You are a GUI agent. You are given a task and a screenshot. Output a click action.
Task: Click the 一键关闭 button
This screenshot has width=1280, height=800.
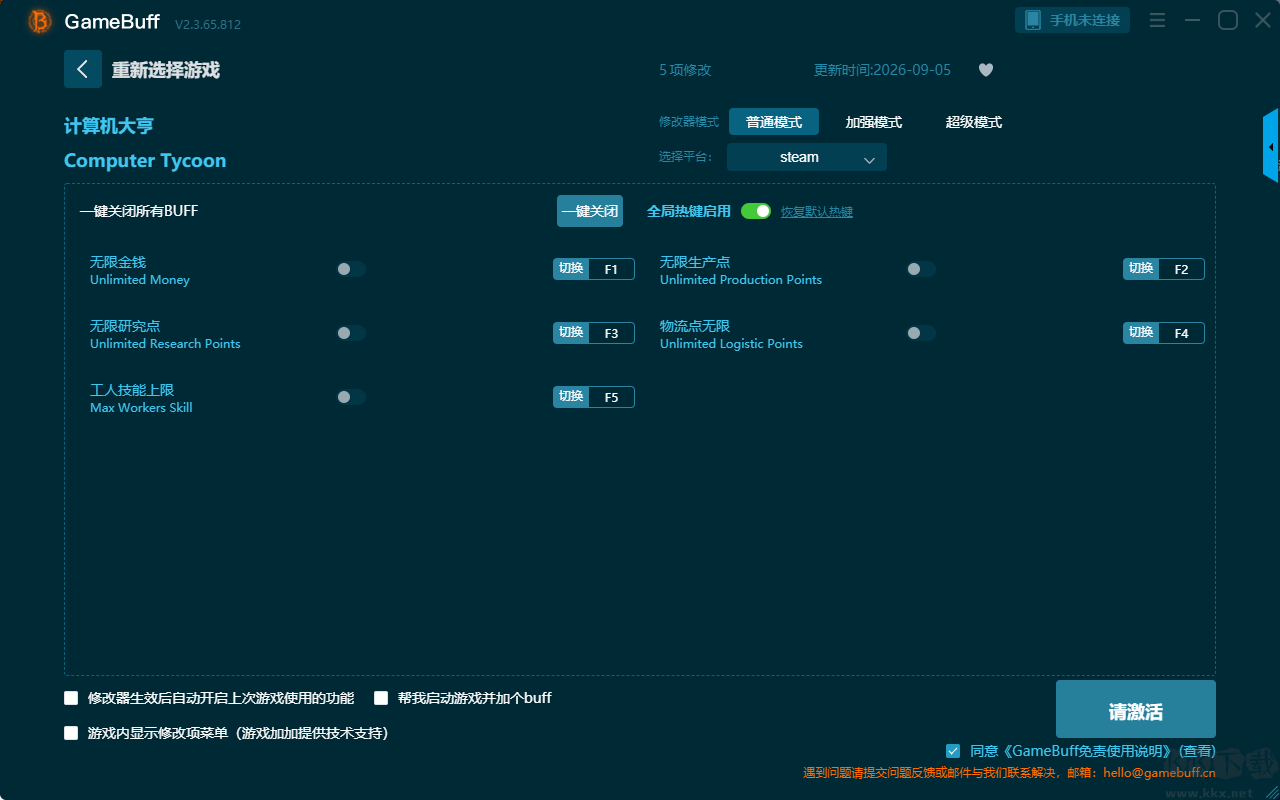(590, 211)
